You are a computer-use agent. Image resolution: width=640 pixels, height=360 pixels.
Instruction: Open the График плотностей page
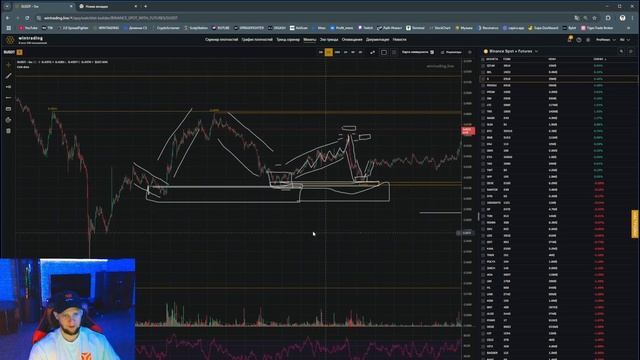[x=257, y=40]
